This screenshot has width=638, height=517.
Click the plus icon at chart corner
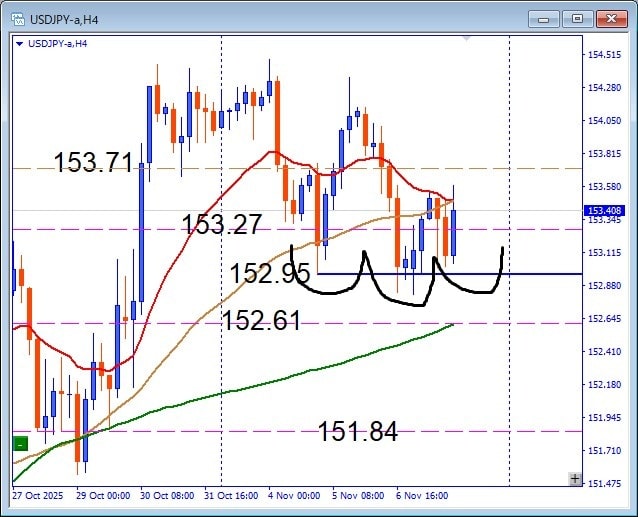(574, 479)
